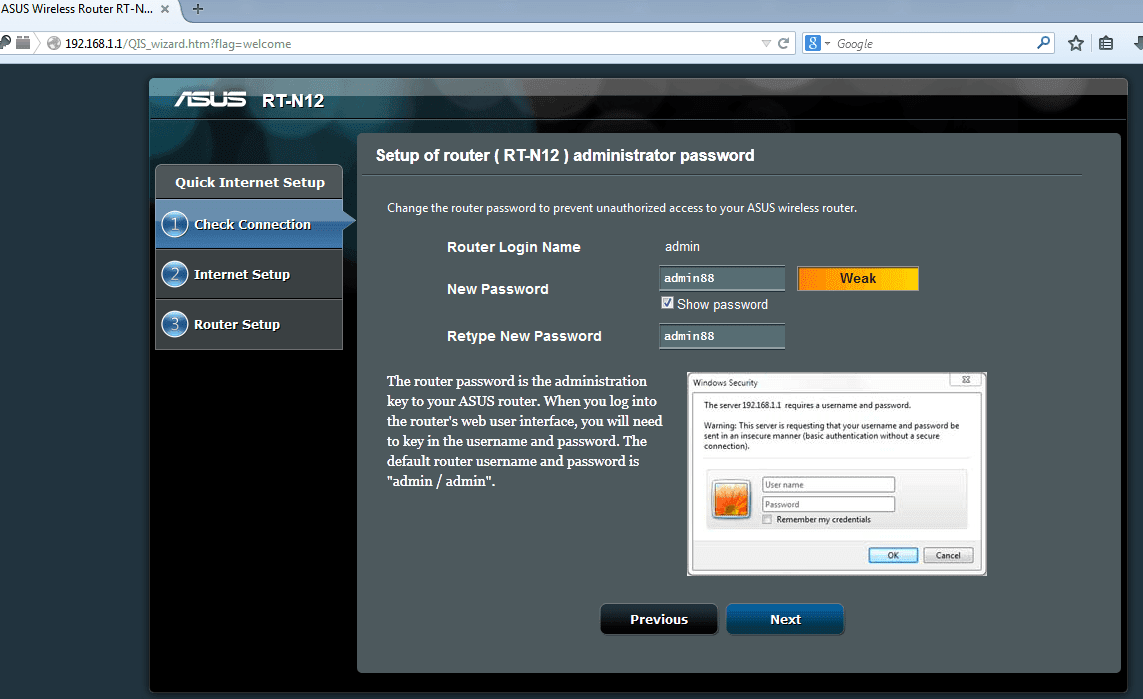Click the 'Retype New Password' label
The height and width of the screenshot is (699, 1143).
coord(524,336)
